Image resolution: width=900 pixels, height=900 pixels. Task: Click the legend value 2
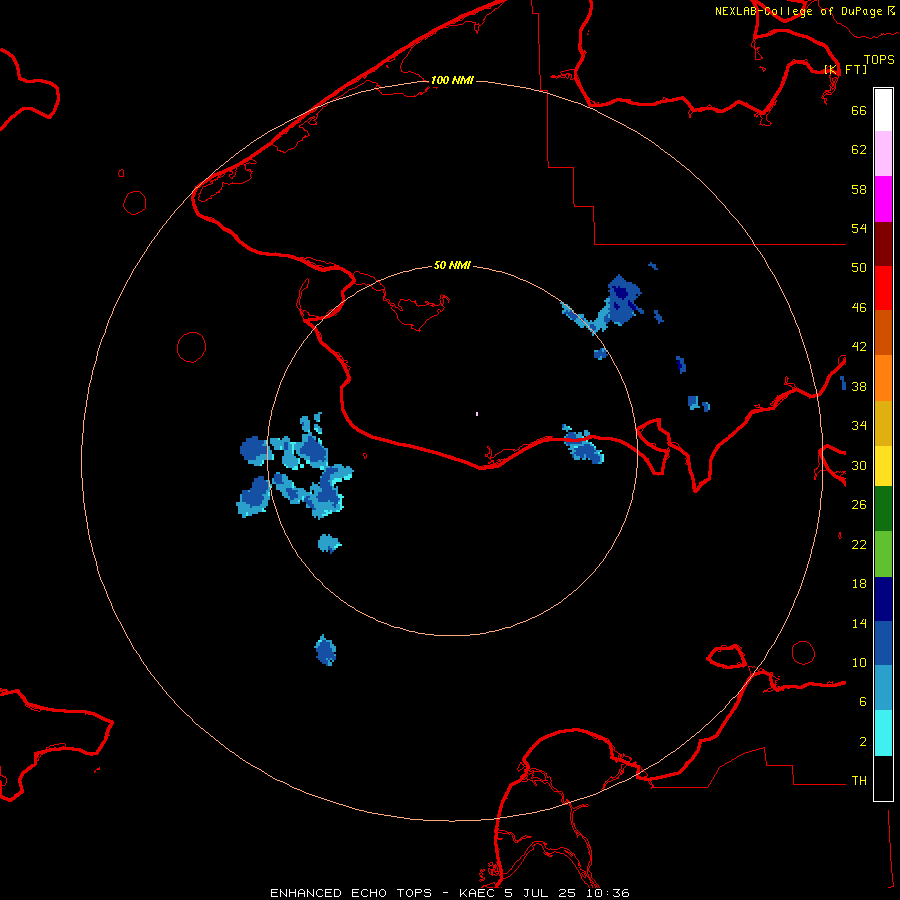pyautogui.click(x=863, y=742)
